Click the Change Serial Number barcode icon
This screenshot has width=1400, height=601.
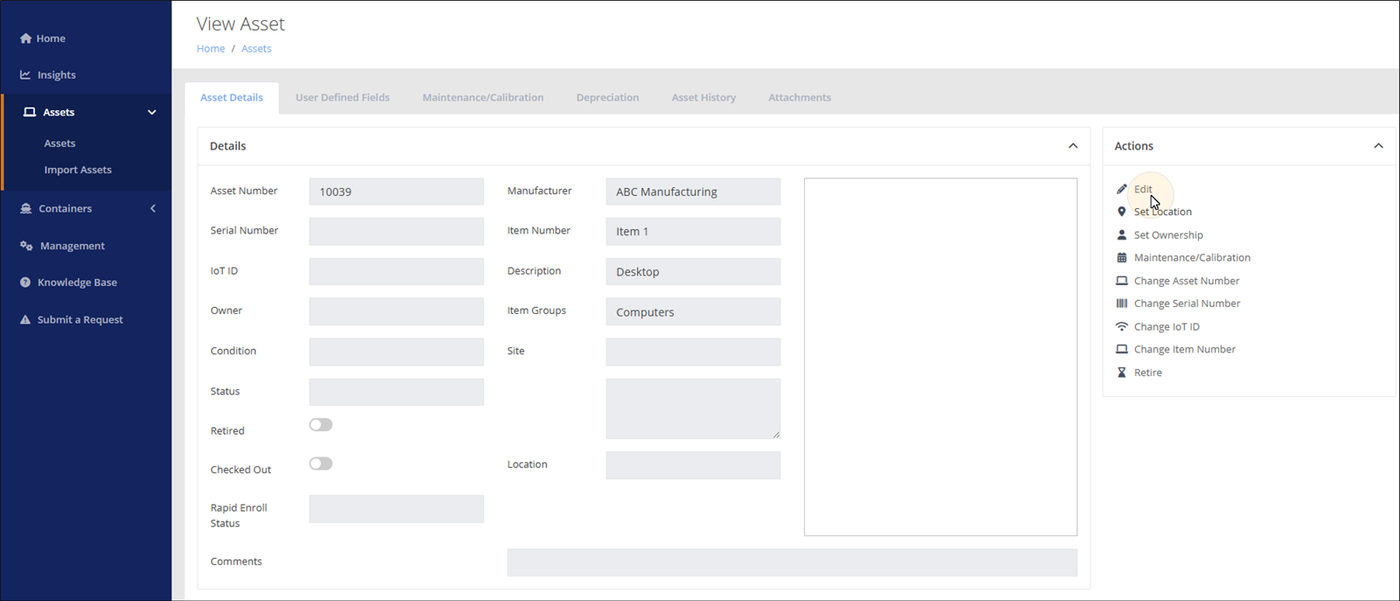click(x=1122, y=303)
